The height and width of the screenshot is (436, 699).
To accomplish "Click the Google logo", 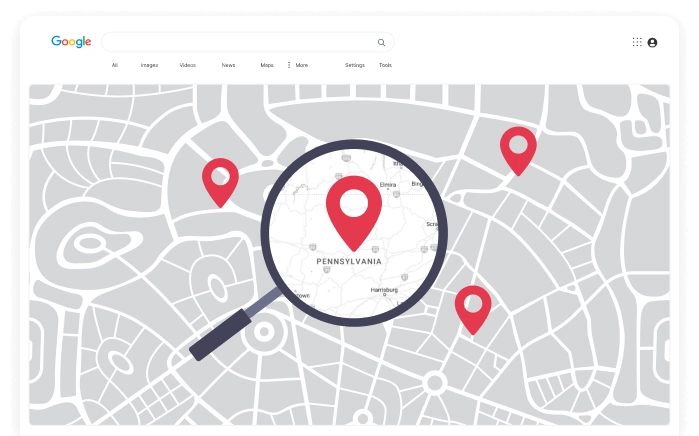I will 71,42.
